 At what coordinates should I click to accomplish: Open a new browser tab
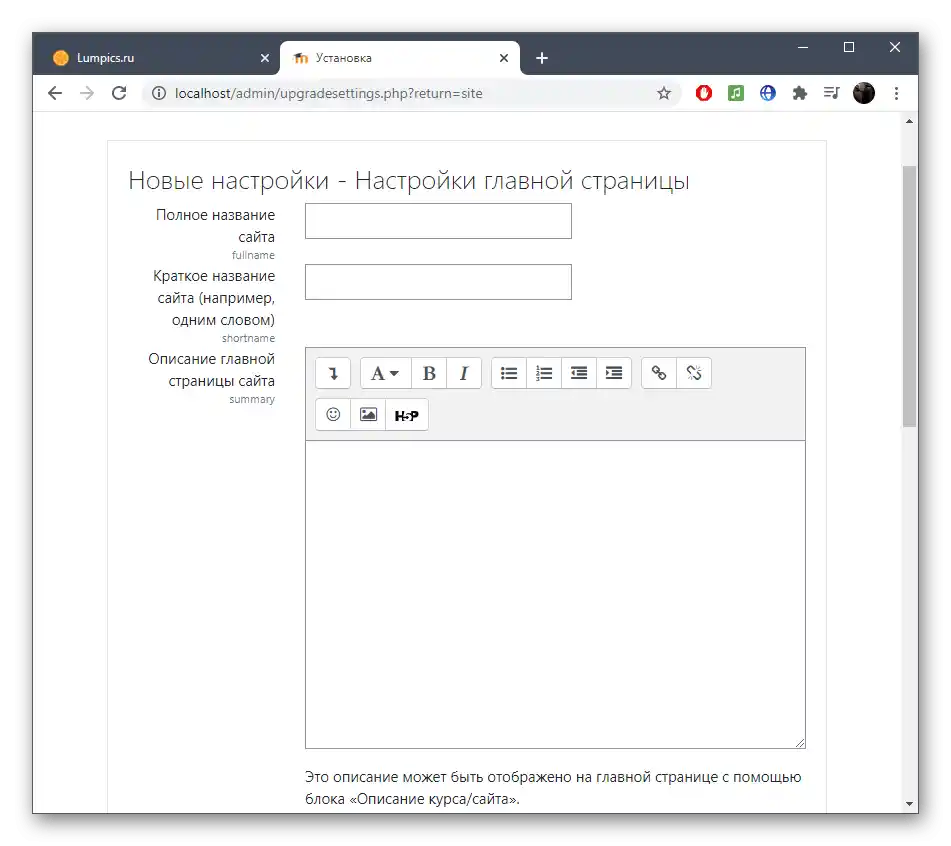click(x=542, y=58)
